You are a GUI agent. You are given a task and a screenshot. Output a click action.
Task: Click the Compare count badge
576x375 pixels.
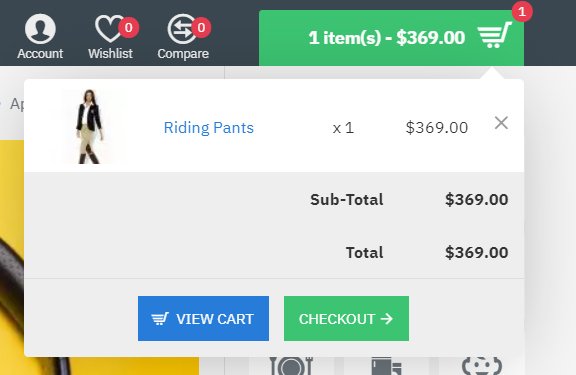point(201,28)
